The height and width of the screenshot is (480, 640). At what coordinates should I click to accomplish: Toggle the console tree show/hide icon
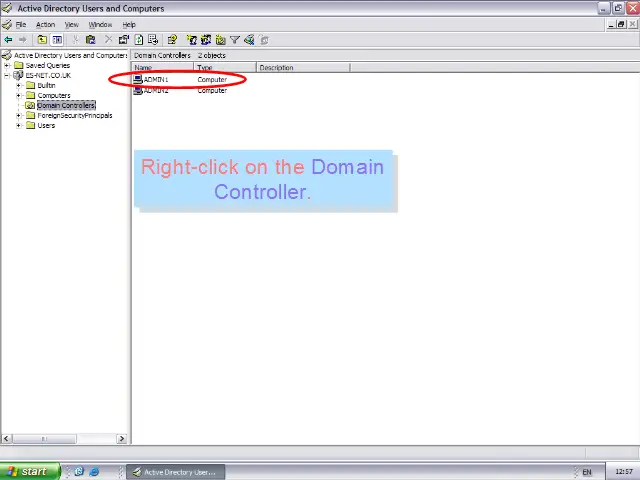point(57,40)
